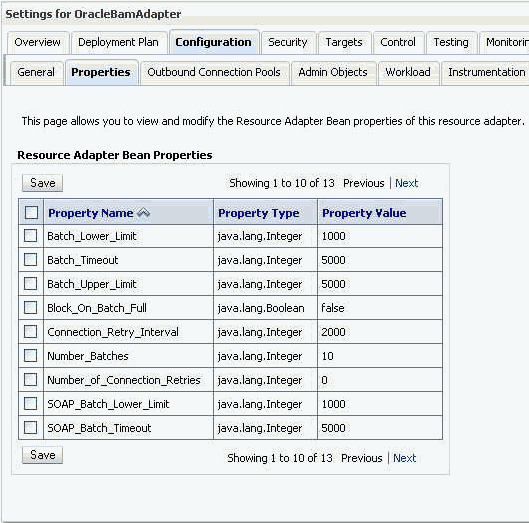This screenshot has height=523, width=529.
Task: Check the SOAP_Batch_Lower_Limit row checkbox
Action: point(31,404)
